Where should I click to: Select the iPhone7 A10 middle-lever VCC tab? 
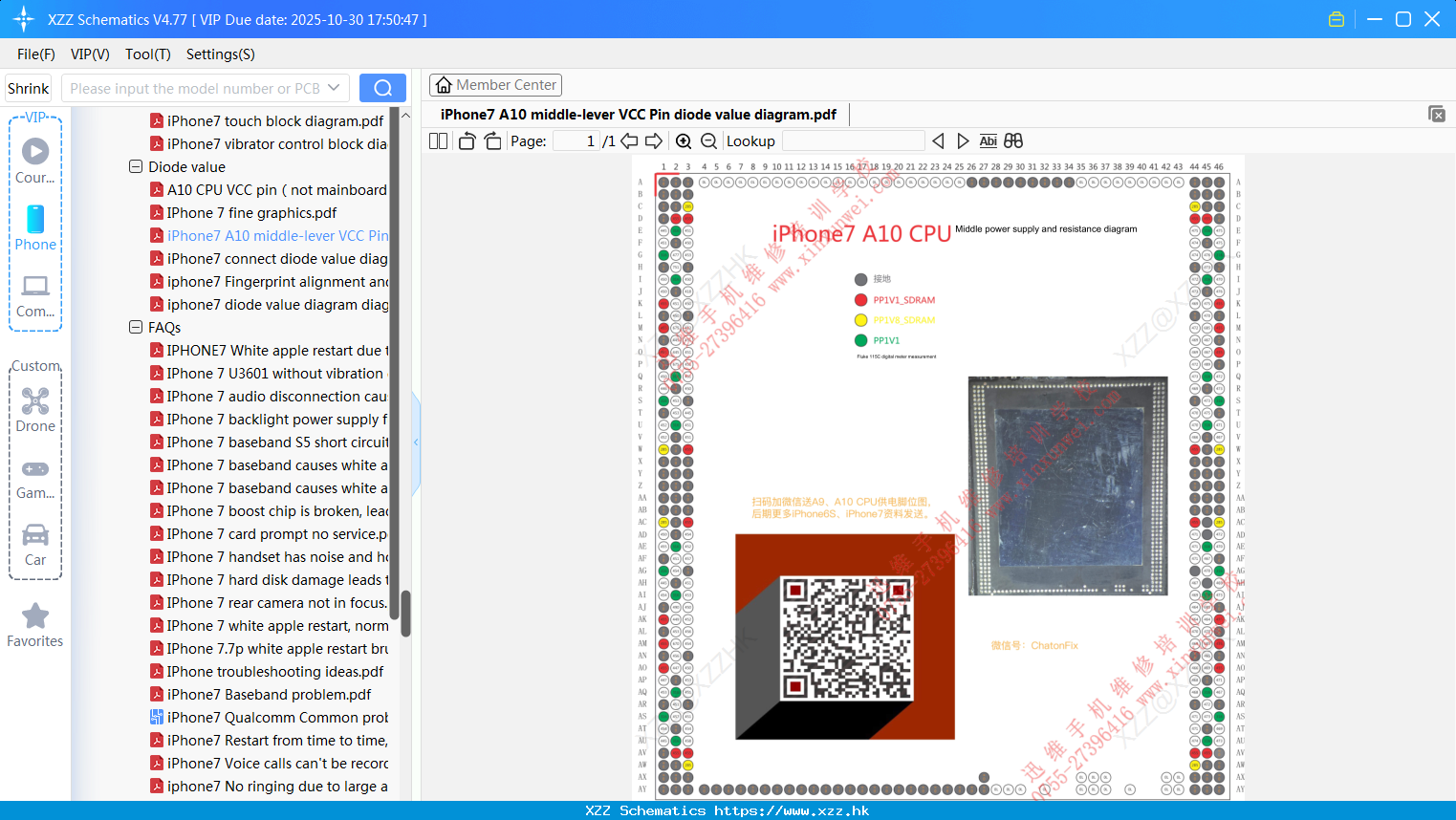pyautogui.click(x=638, y=114)
